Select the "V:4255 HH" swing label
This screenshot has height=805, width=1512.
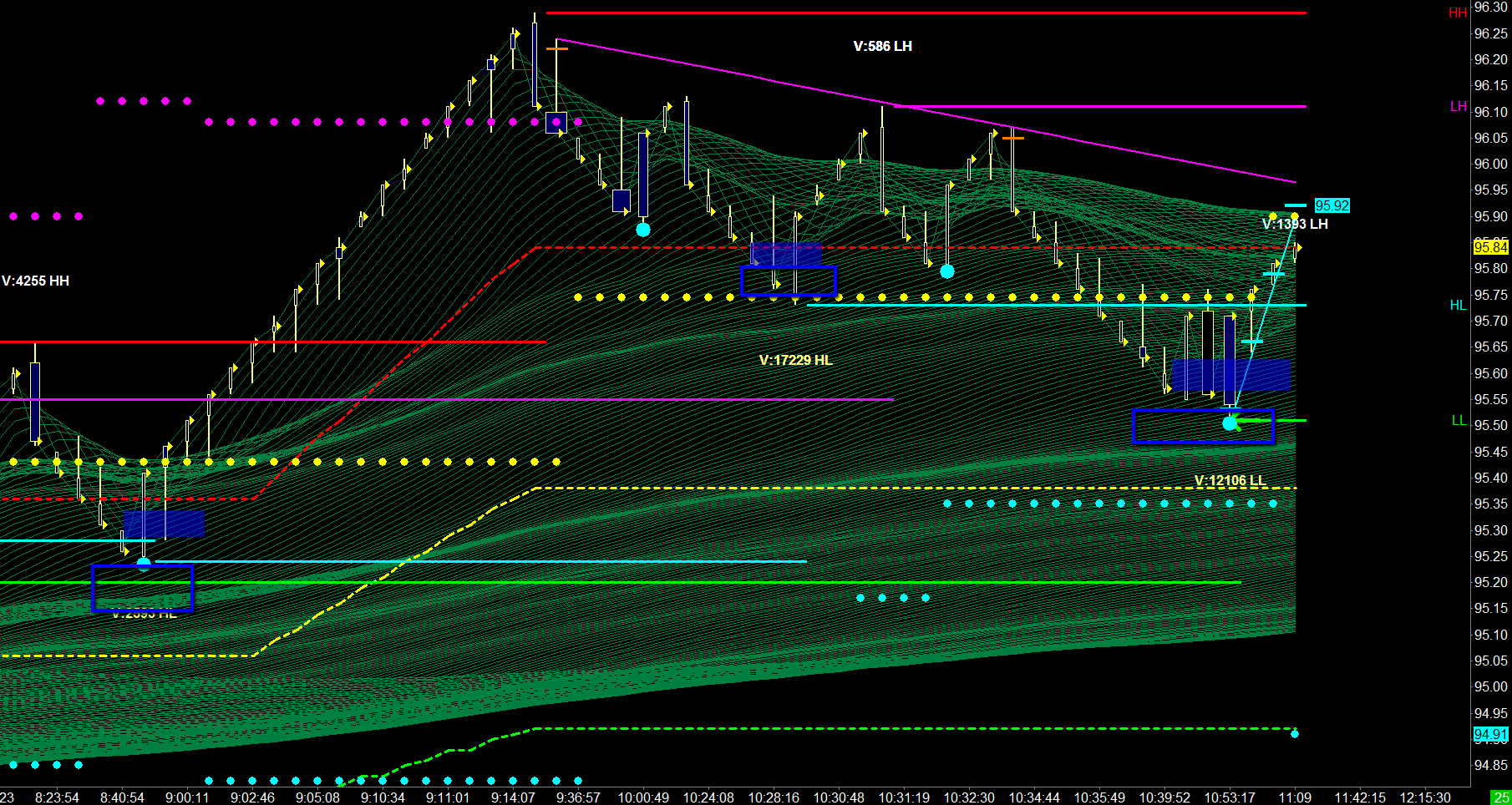[35, 281]
